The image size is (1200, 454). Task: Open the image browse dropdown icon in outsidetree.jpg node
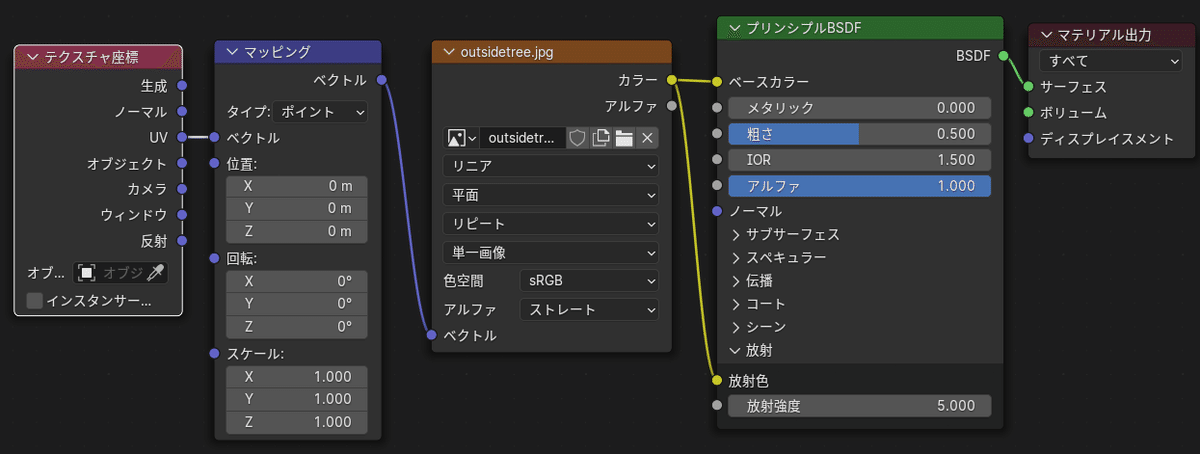click(x=461, y=138)
